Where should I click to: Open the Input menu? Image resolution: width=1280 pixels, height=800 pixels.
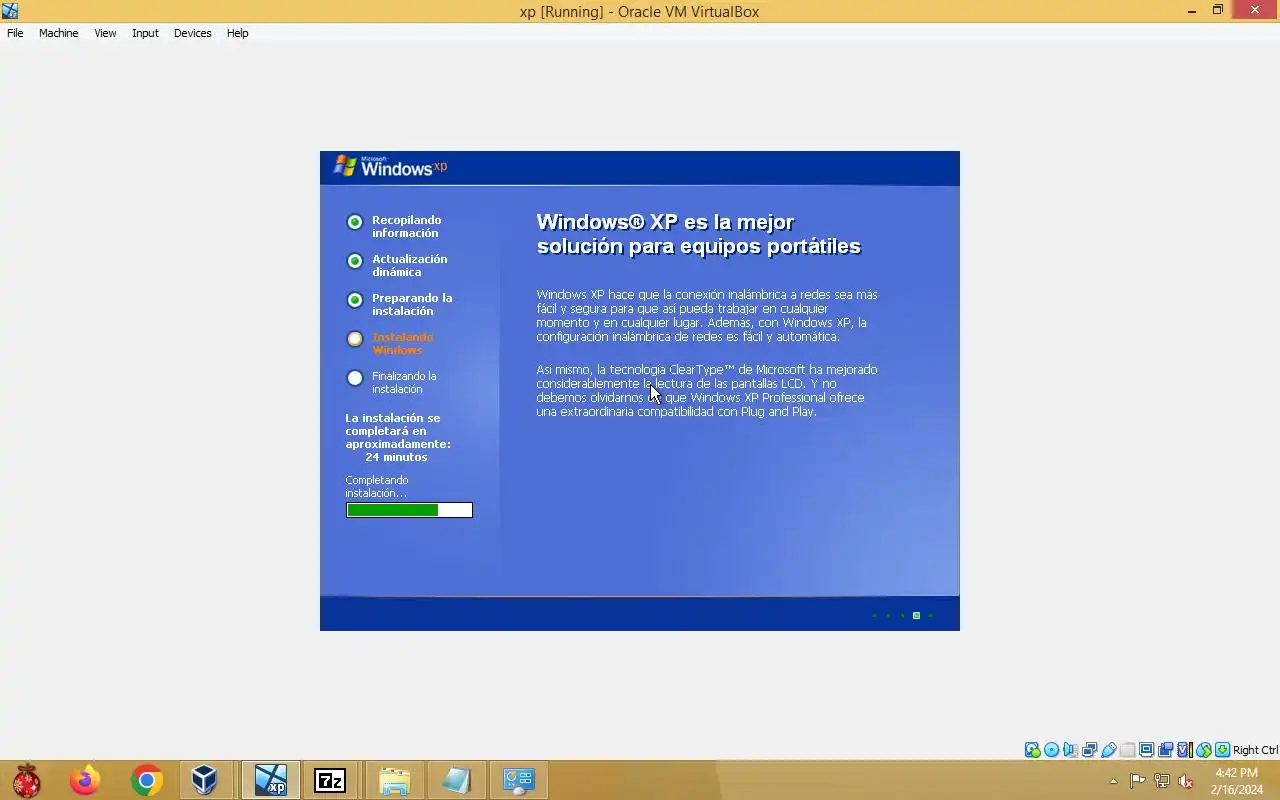coord(145,33)
